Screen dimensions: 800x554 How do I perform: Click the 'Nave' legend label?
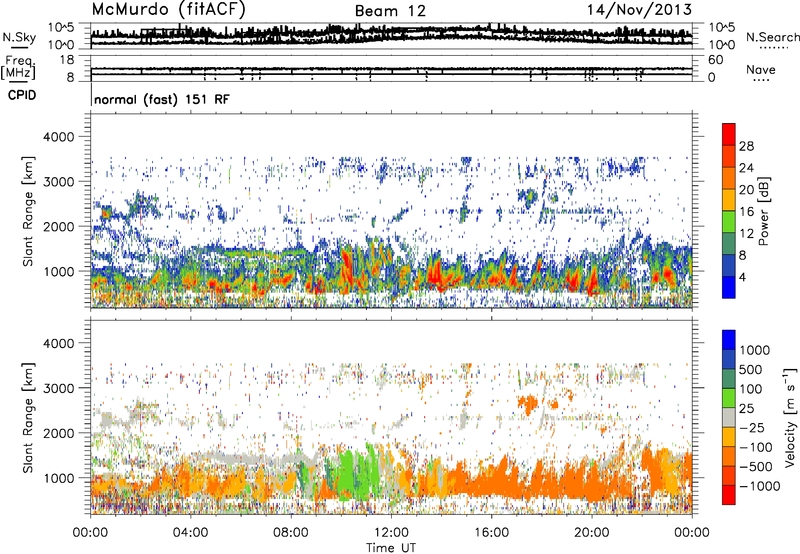(761, 70)
